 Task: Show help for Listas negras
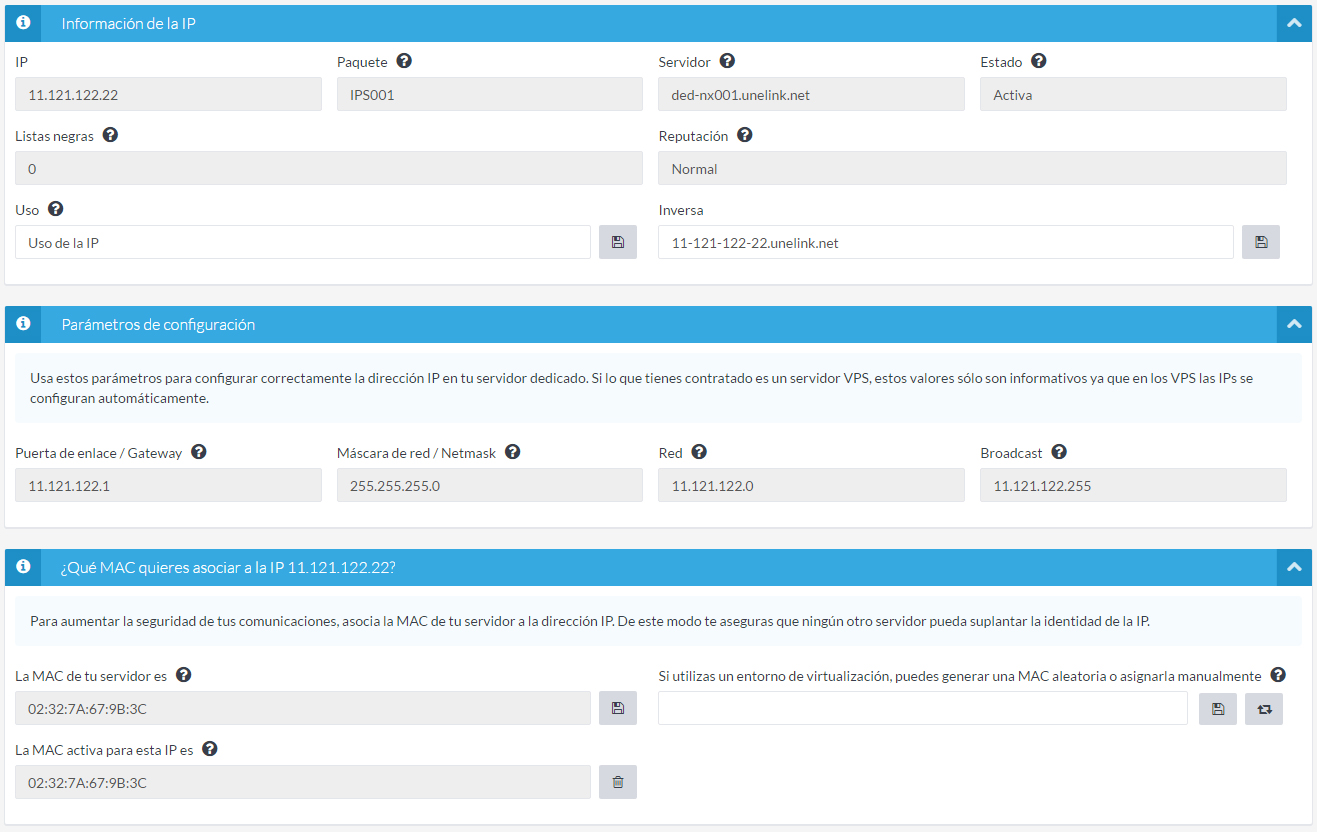point(110,135)
